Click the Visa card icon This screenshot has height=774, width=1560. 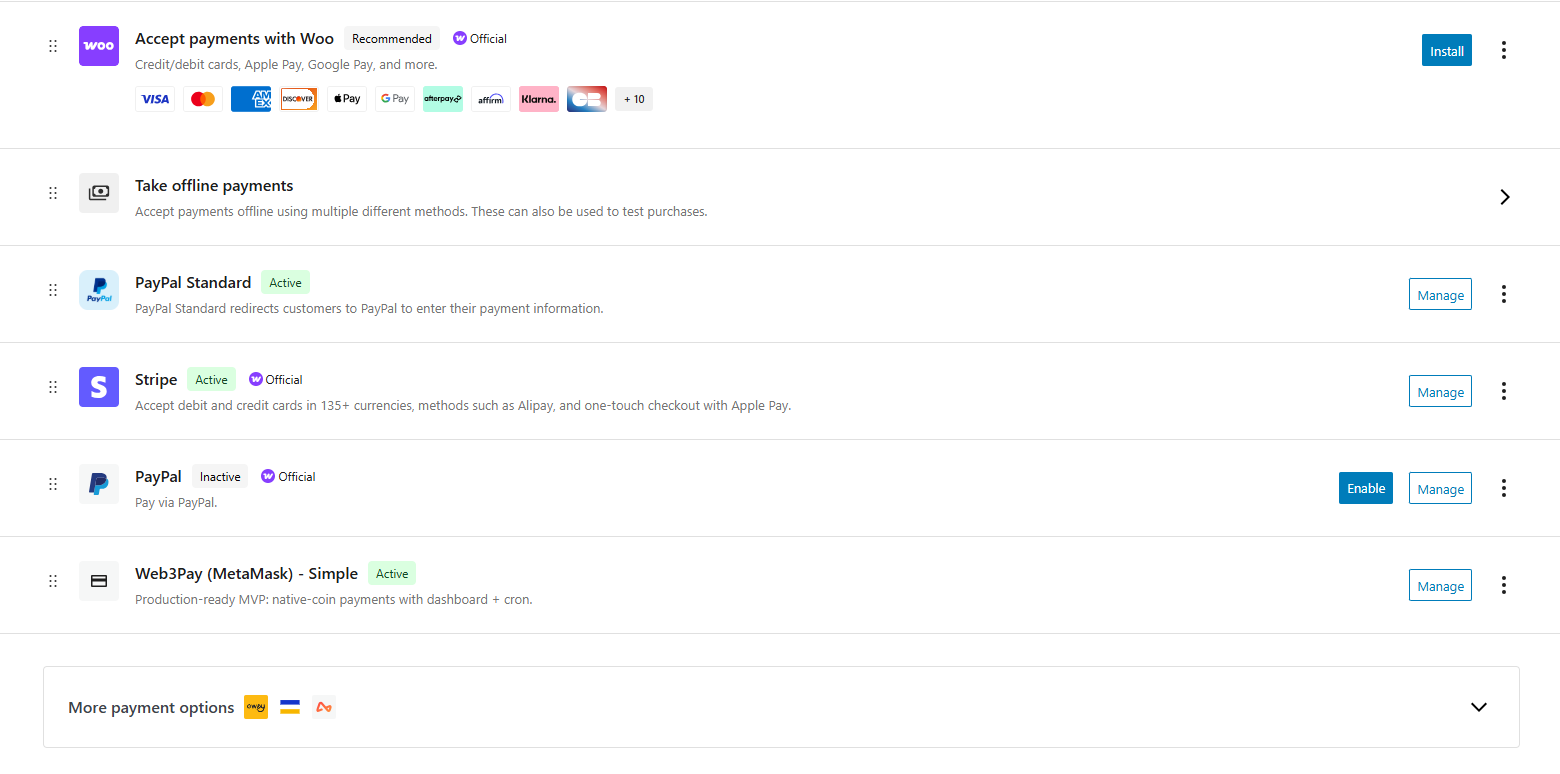coord(155,99)
